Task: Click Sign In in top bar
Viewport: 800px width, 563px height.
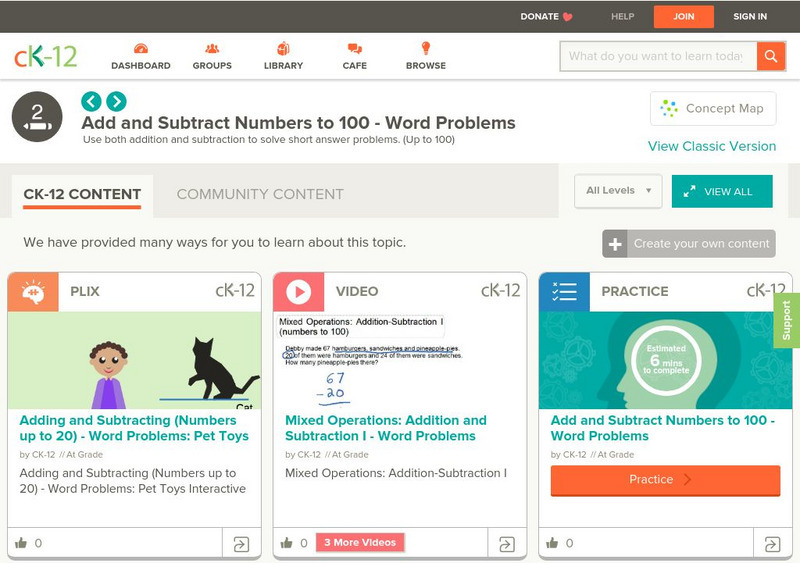Action: 750,17
